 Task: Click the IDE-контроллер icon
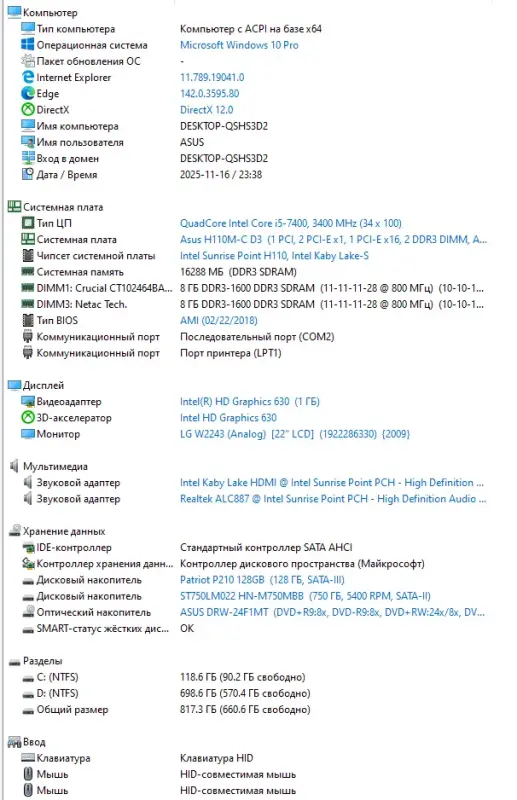click(28, 547)
